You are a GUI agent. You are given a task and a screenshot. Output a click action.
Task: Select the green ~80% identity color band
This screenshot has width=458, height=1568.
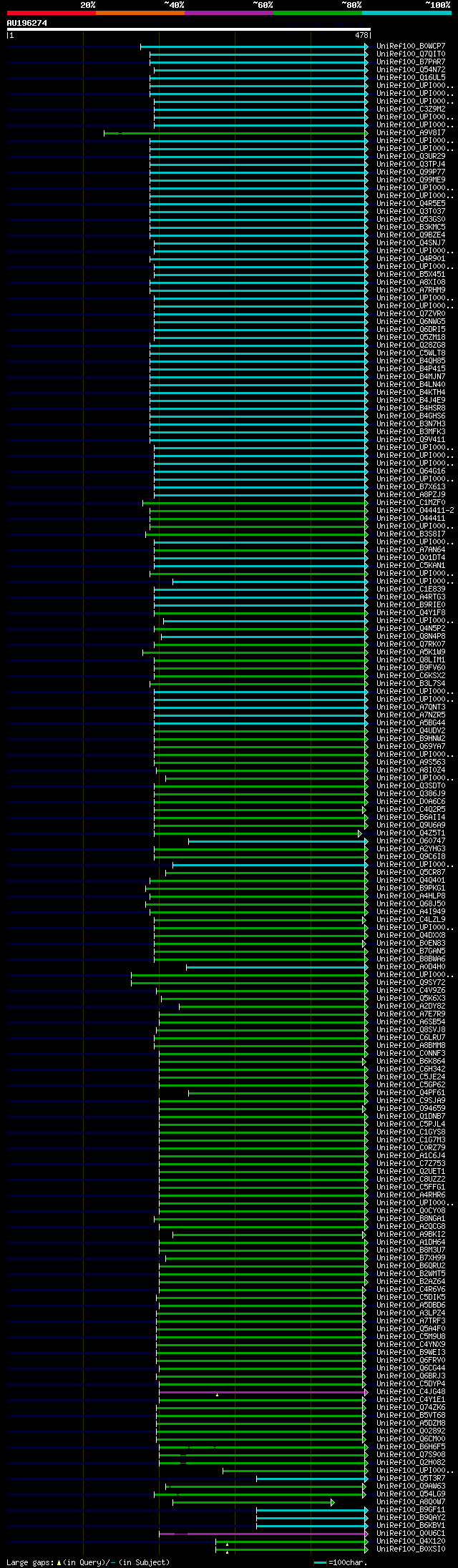318,13
